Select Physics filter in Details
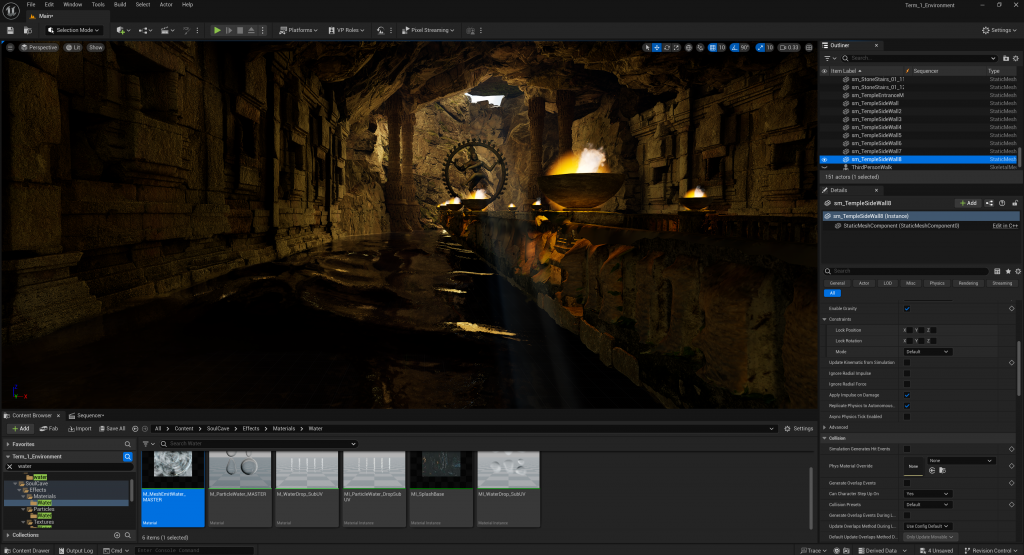This screenshot has width=1024, height=555. click(937, 283)
